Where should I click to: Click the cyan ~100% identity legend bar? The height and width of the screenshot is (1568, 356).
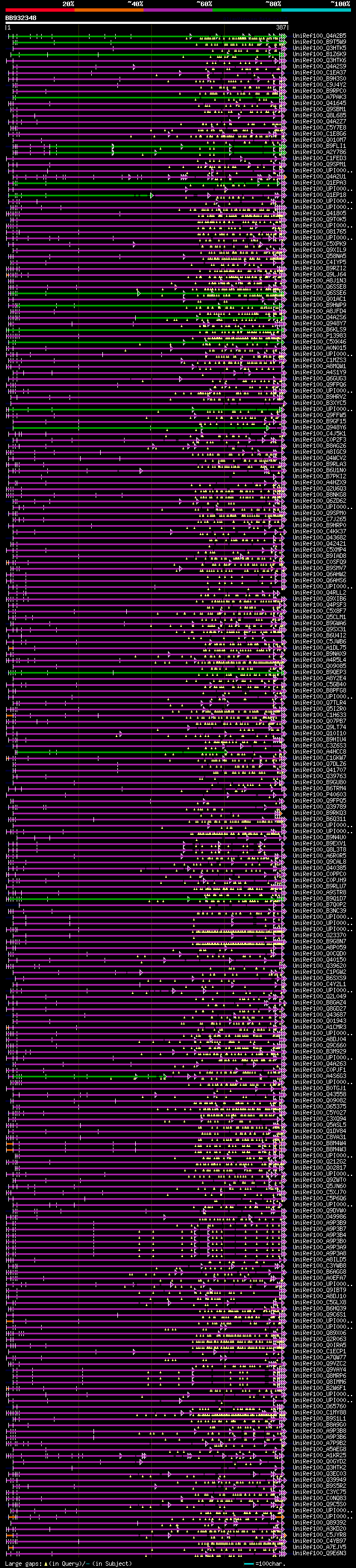point(316,11)
